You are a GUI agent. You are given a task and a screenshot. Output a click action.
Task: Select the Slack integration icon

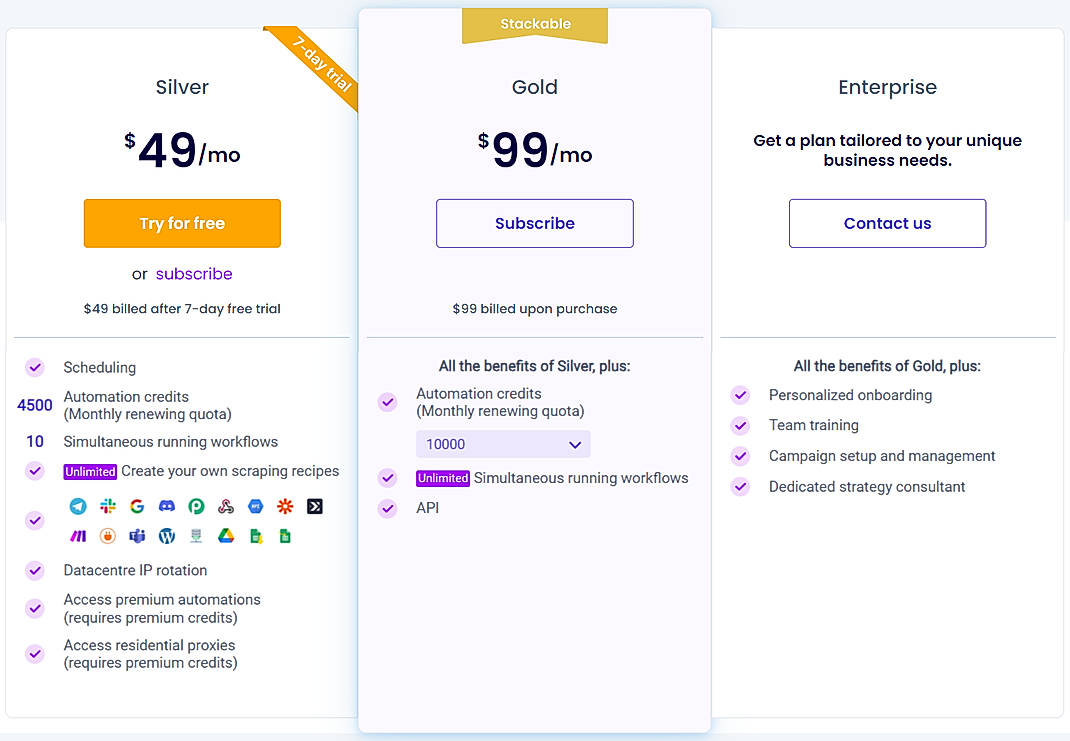click(x=108, y=506)
